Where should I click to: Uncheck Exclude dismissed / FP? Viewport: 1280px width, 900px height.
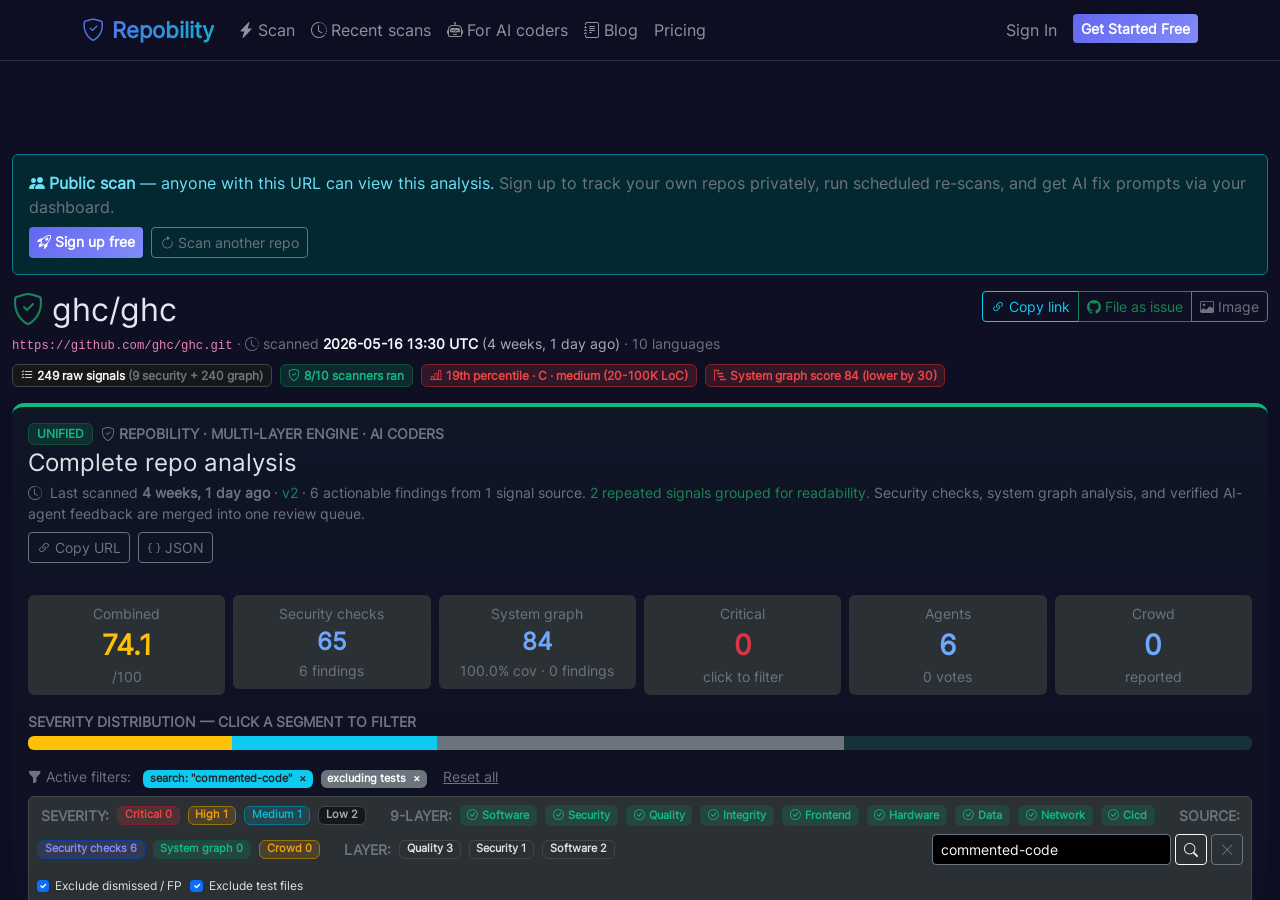point(43,886)
